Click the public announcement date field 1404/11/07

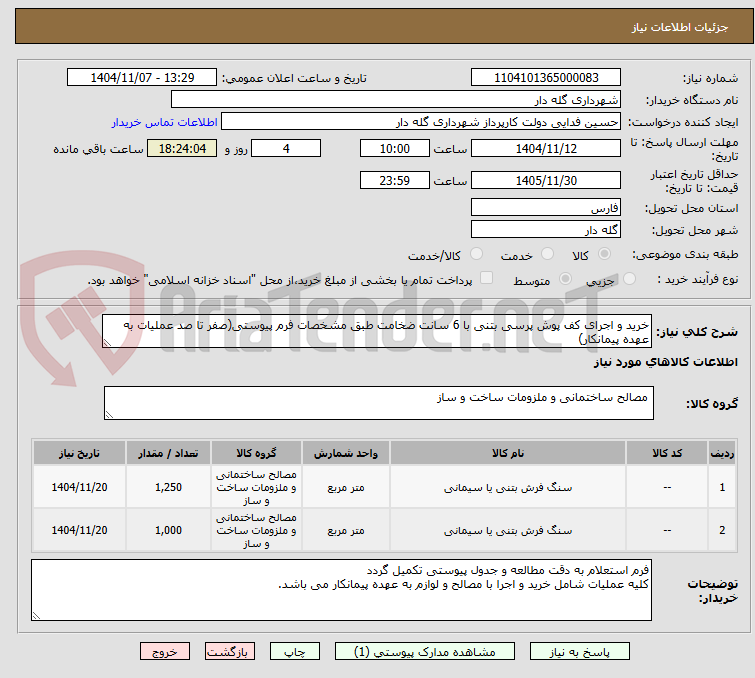pos(142,77)
